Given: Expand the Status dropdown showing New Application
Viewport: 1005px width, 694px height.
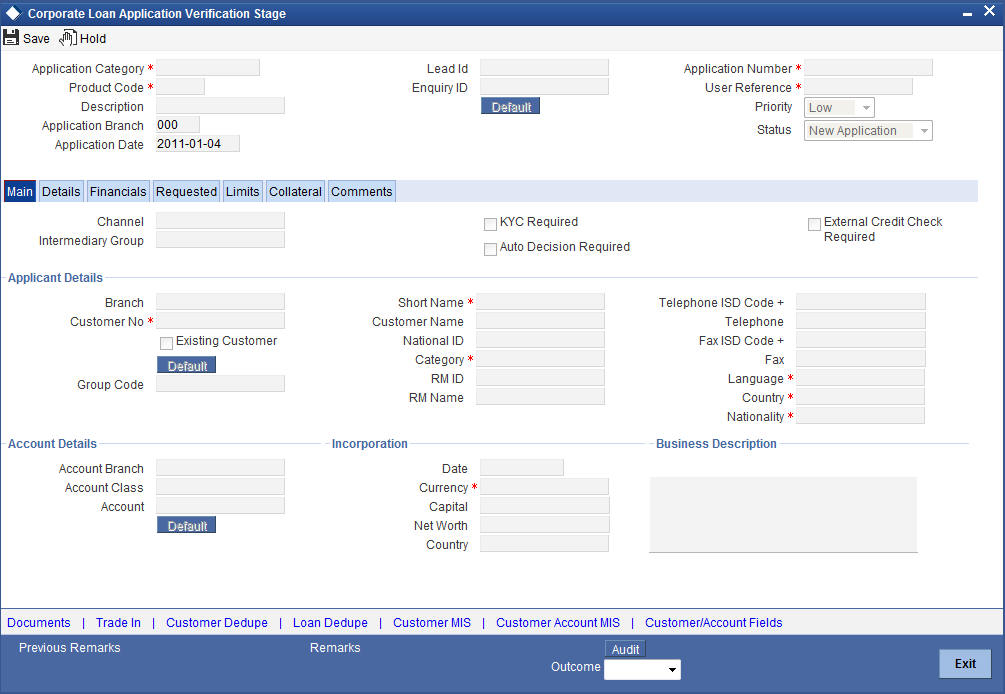Looking at the screenshot, I should 923,130.
